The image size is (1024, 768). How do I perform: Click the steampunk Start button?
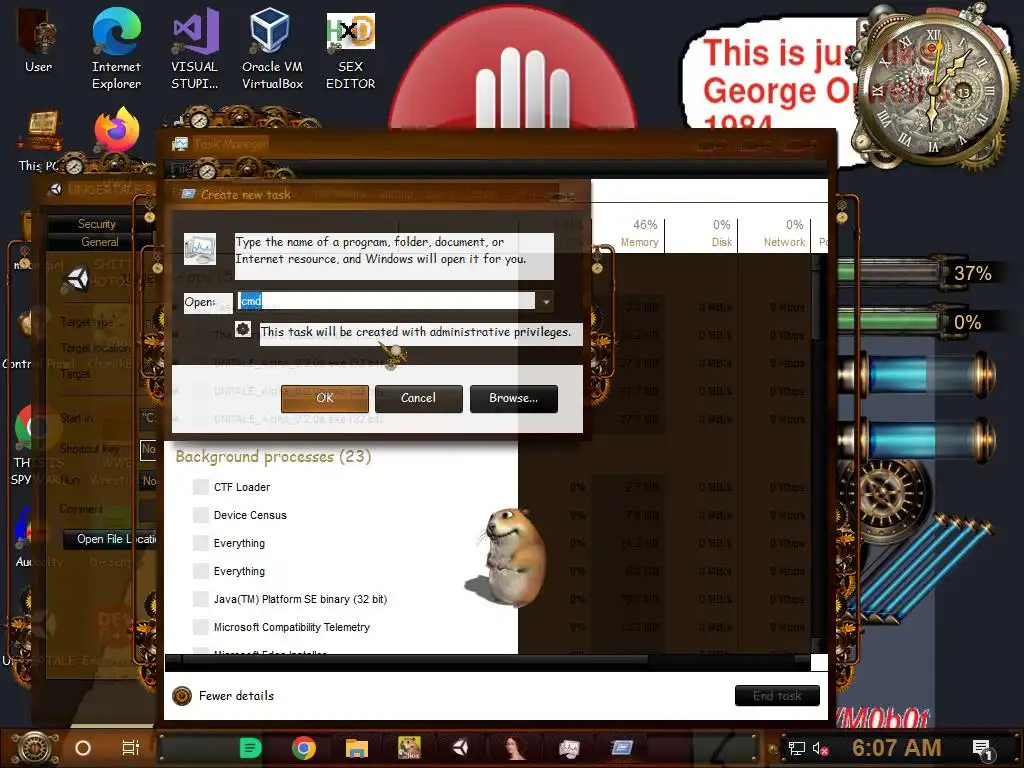click(x=36, y=748)
